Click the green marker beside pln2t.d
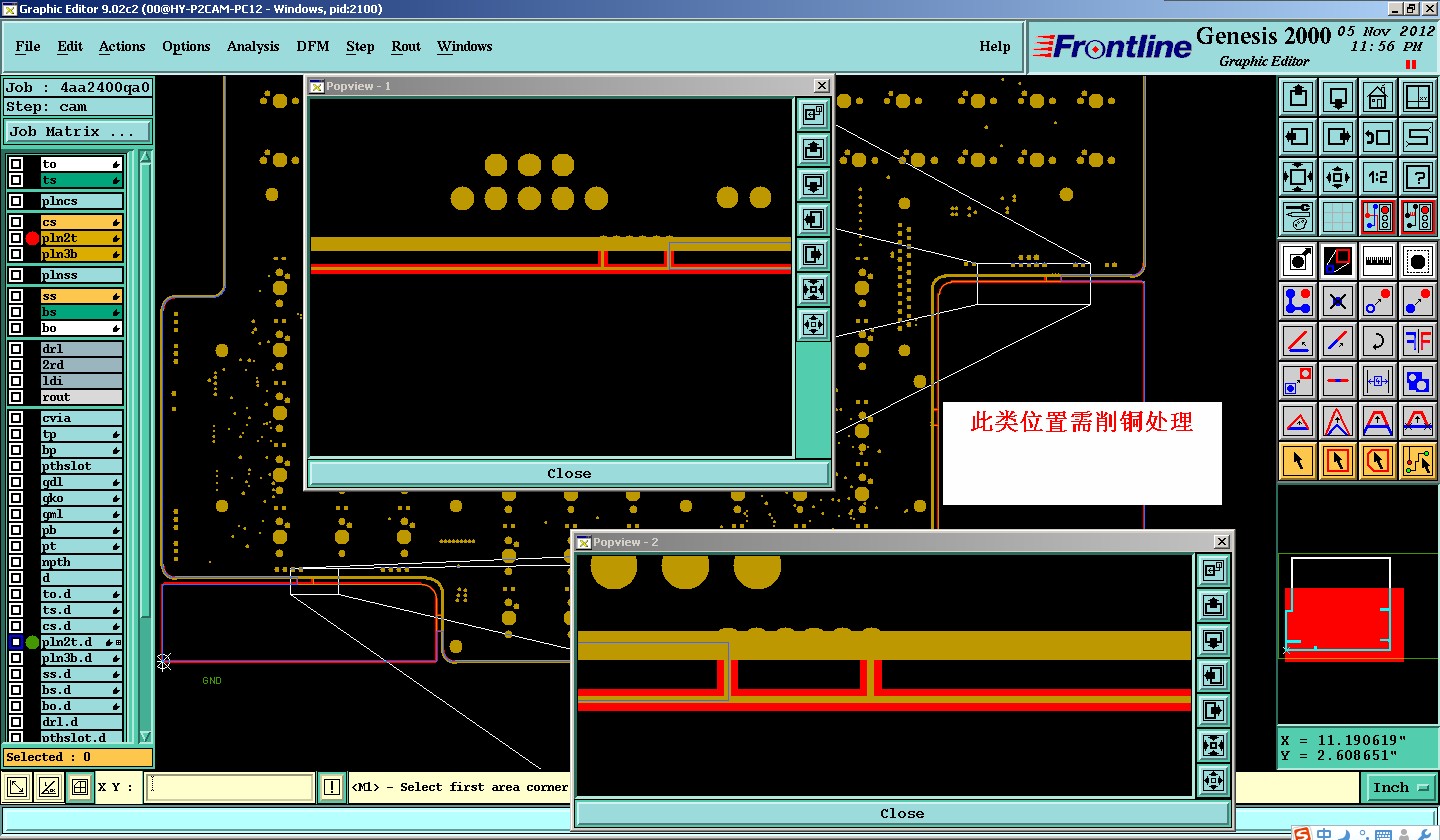Screen dimensions: 1440x840 tap(32, 642)
